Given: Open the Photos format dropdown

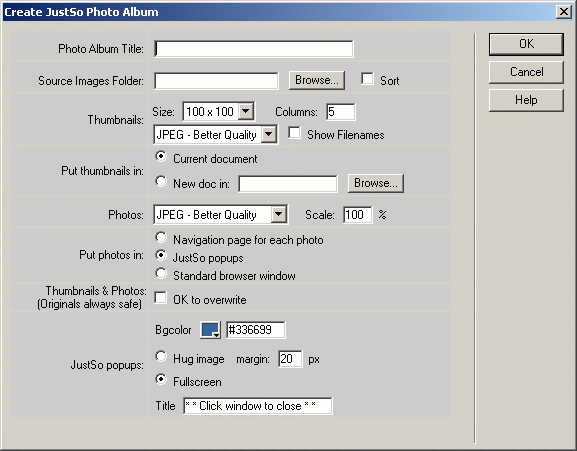Looking at the screenshot, I should click(279, 214).
